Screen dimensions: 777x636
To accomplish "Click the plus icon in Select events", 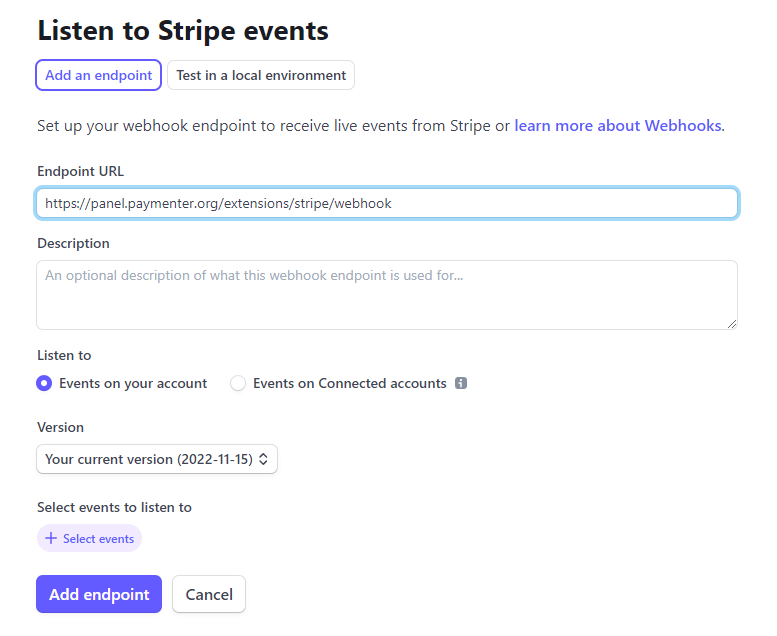I will point(51,538).
